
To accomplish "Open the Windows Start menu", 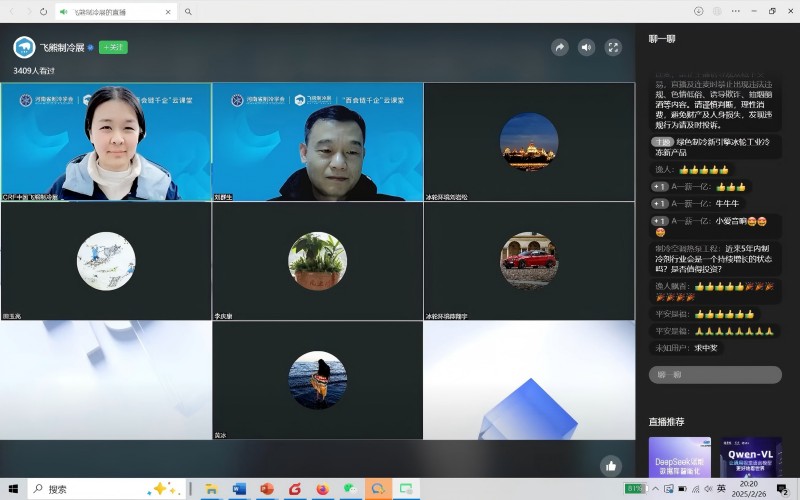I will pos(12,489).
